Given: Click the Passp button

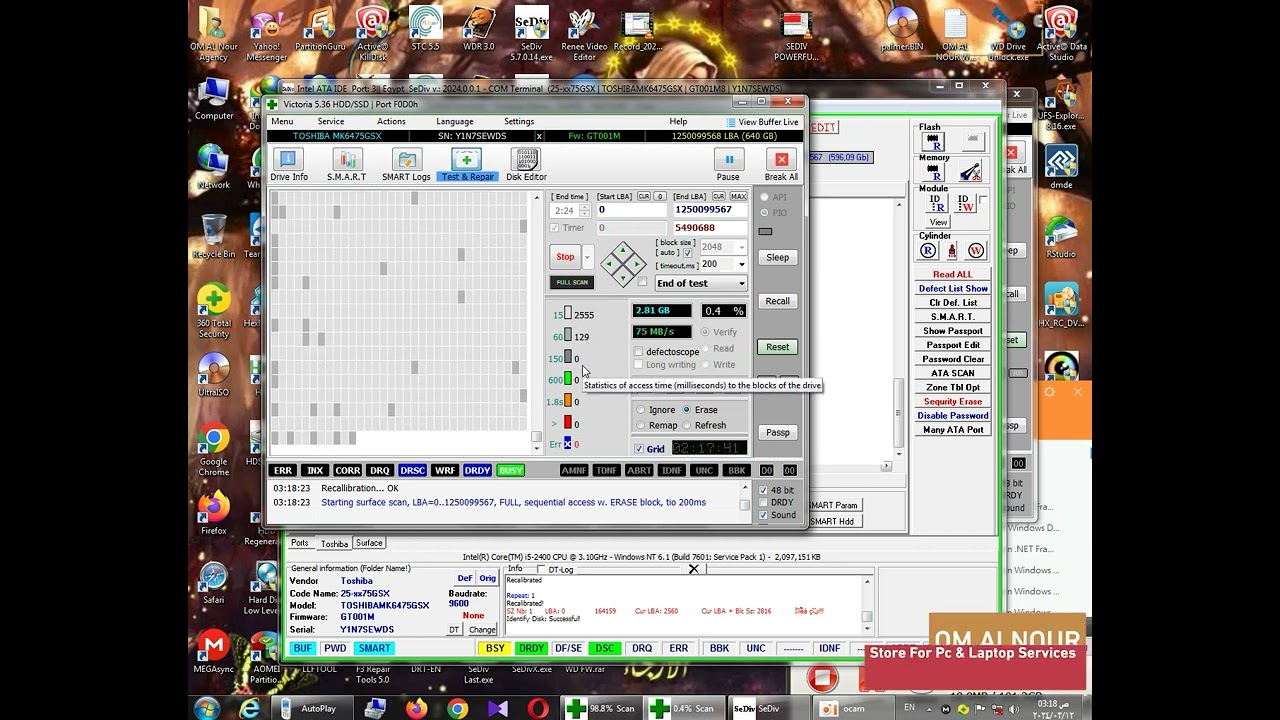Looking at the screenshot, I should pos(778,432).
